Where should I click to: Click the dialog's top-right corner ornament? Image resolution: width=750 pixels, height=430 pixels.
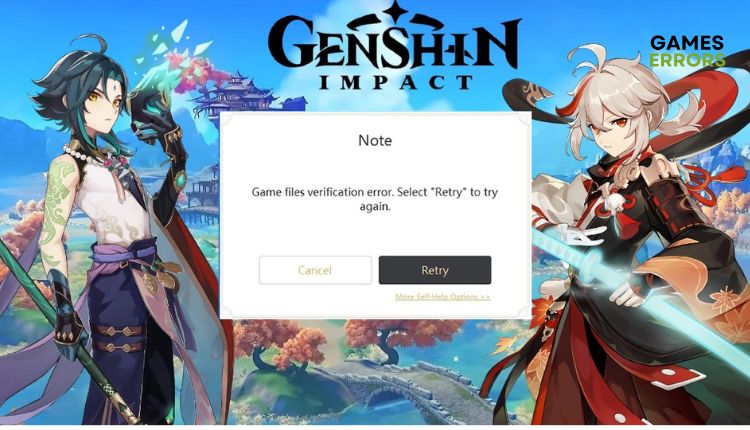(x=524, y=120)
